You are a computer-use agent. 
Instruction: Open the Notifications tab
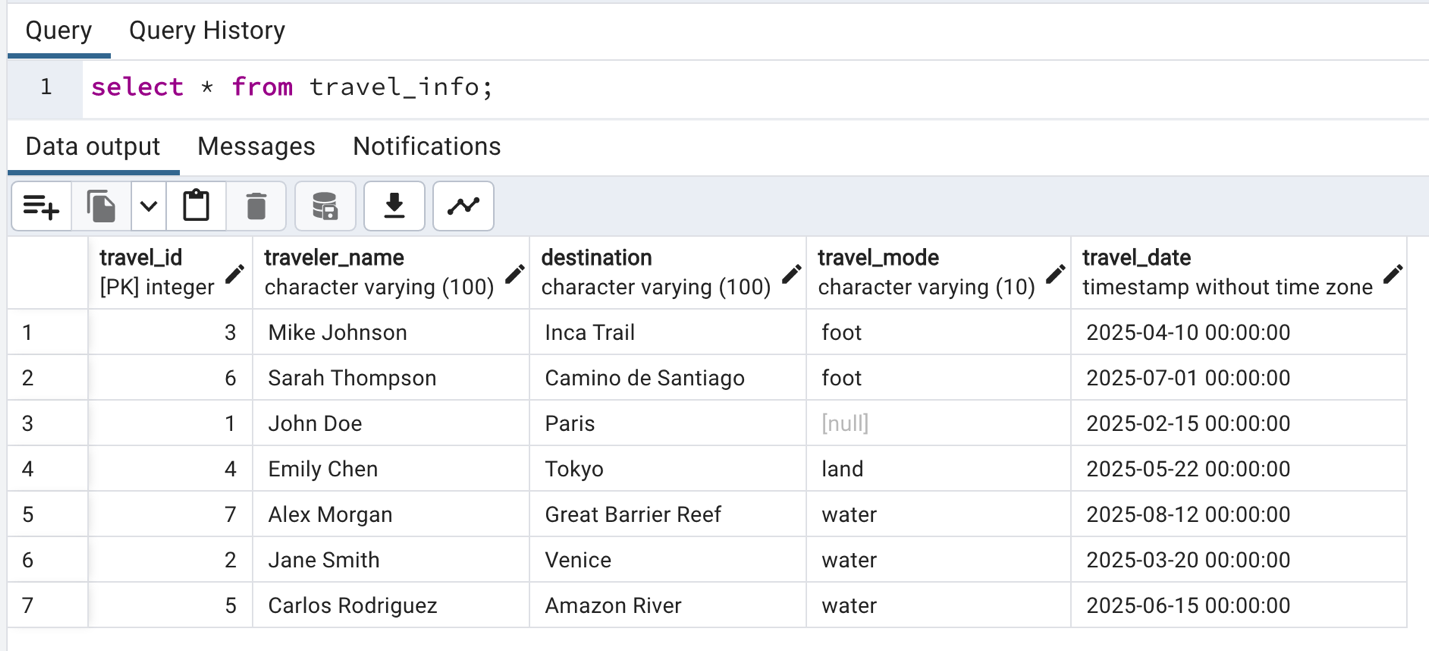click(426, 147)
